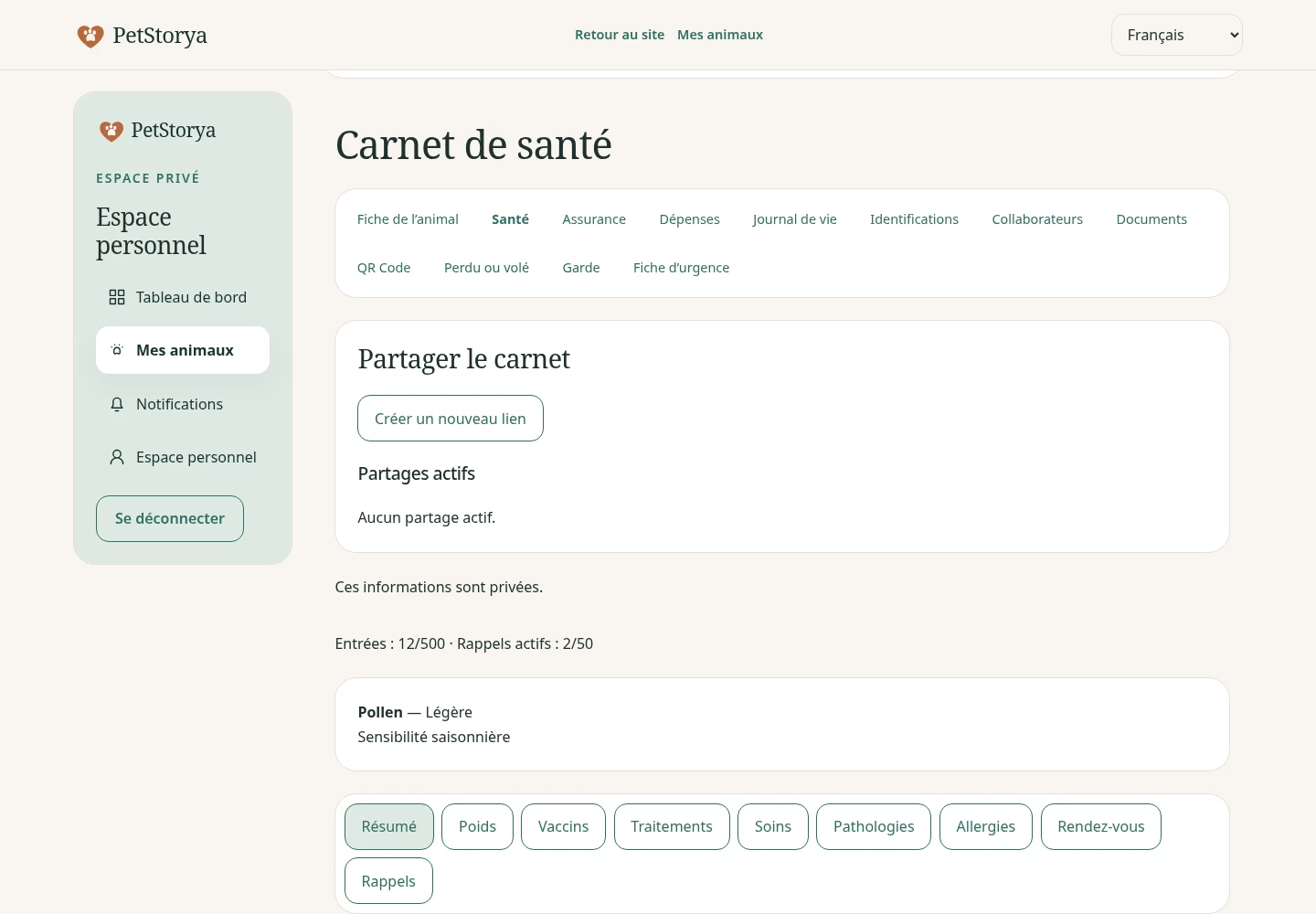Click the 'Aucun partage actif.' text
1316x914 pixels.
(427, 517)
